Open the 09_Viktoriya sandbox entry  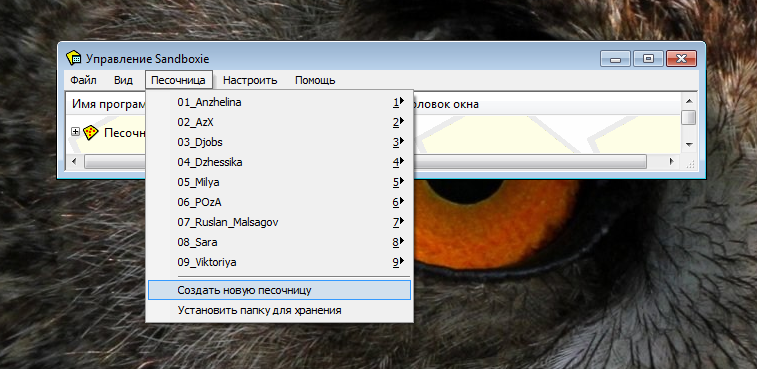(x=280, y=262)
